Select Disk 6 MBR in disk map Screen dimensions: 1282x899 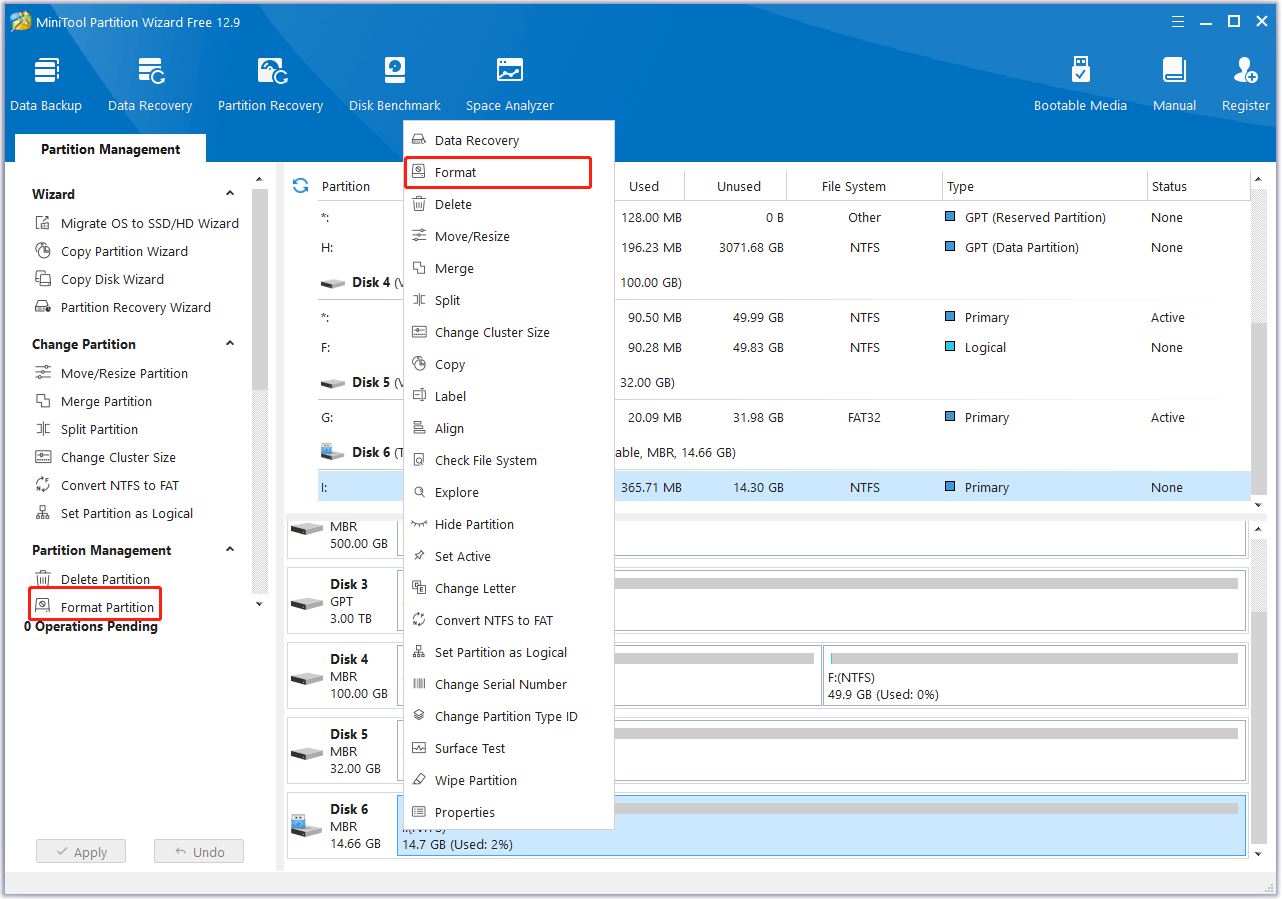[341, 826]
